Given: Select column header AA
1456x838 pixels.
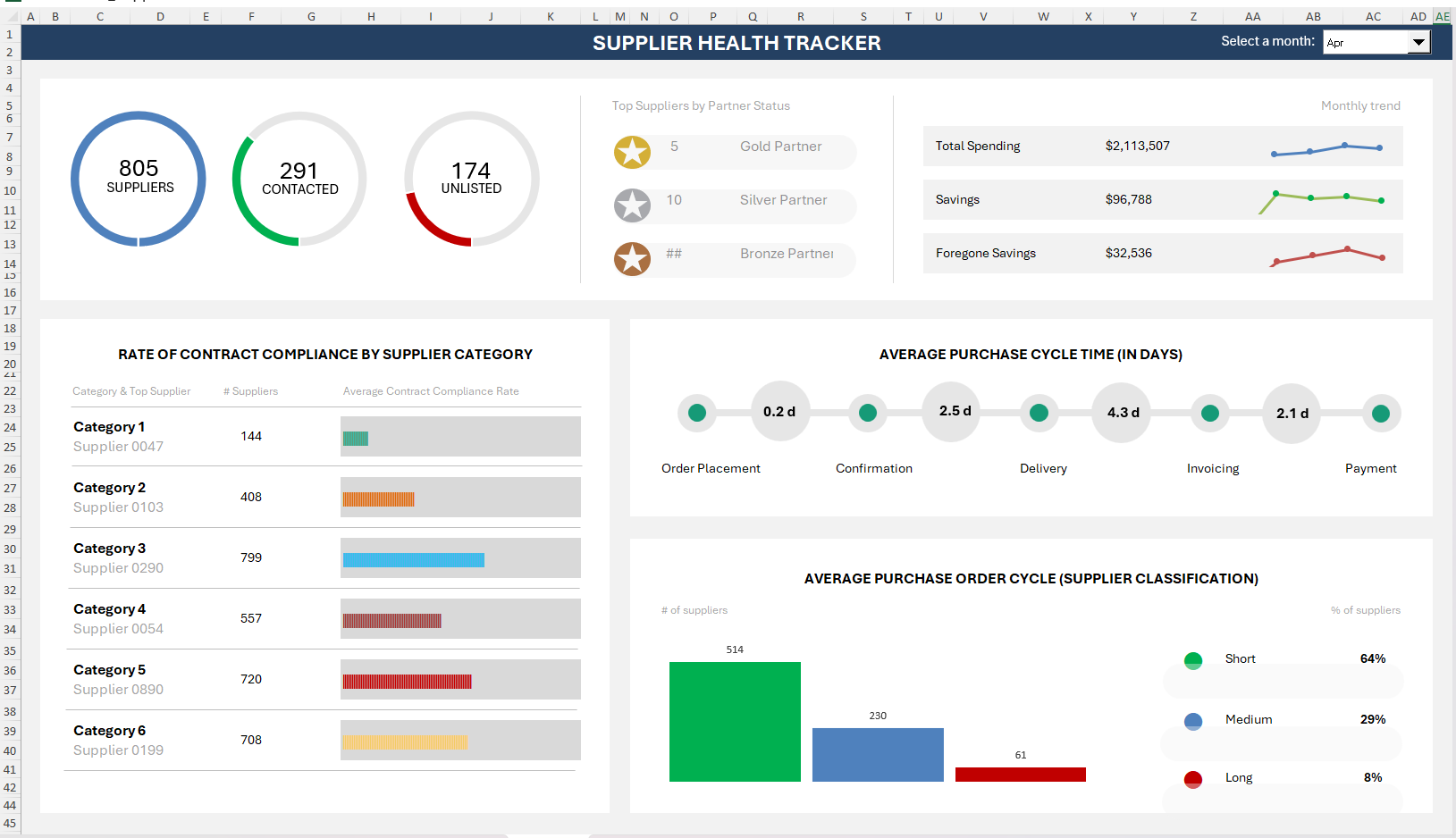Looking at the screenshot, I should pos(1253,16).
